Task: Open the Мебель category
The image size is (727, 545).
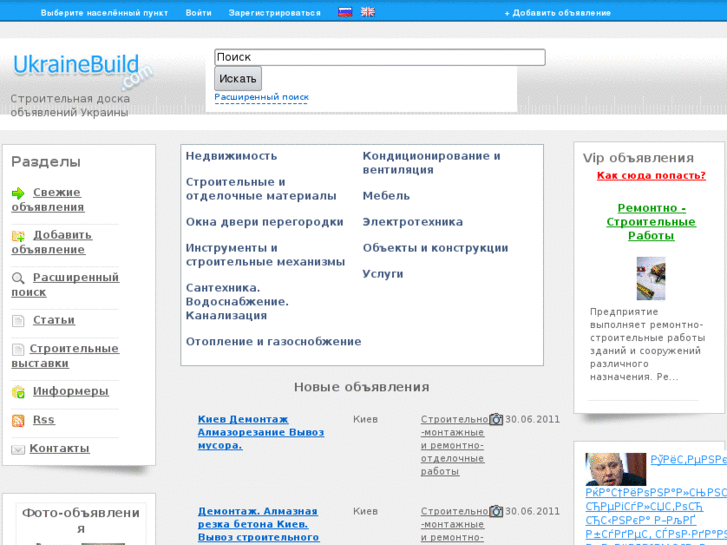Action: tap(386, 196)
